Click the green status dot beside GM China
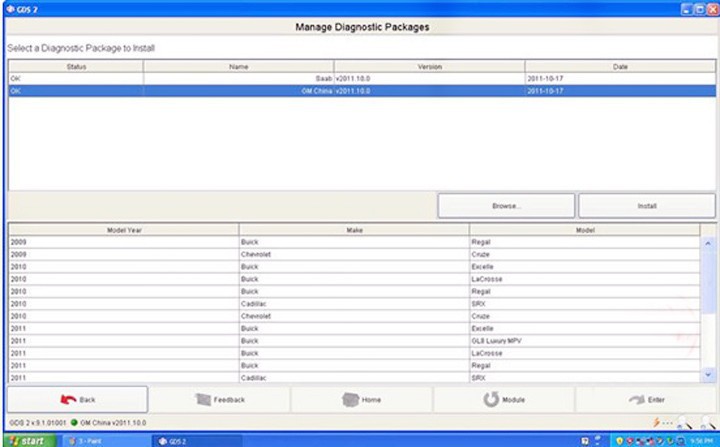Screen dimensions: 720x447 pyautogui.click(x=74, y=422)
